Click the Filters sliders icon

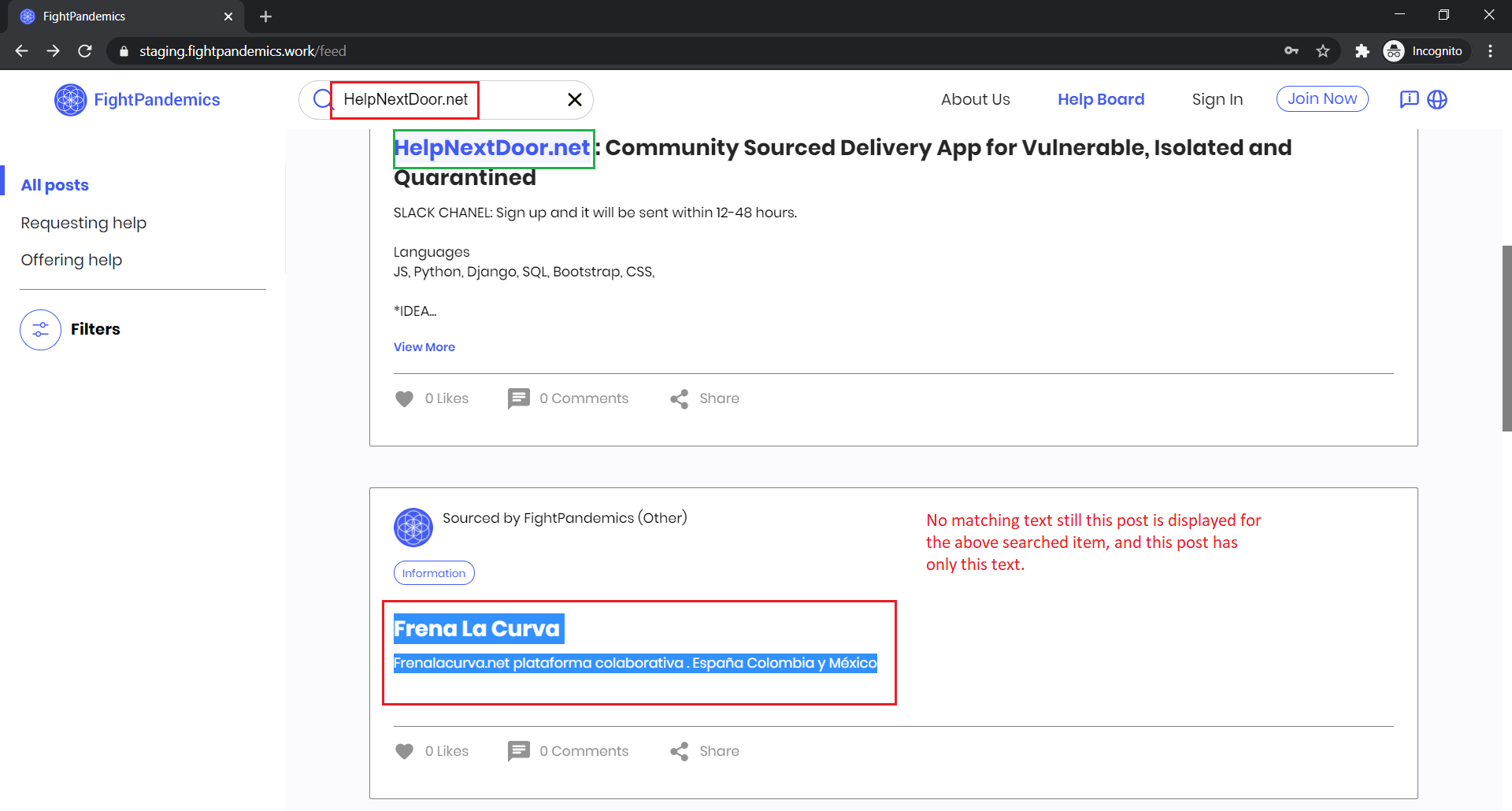(x=40, y=329)
